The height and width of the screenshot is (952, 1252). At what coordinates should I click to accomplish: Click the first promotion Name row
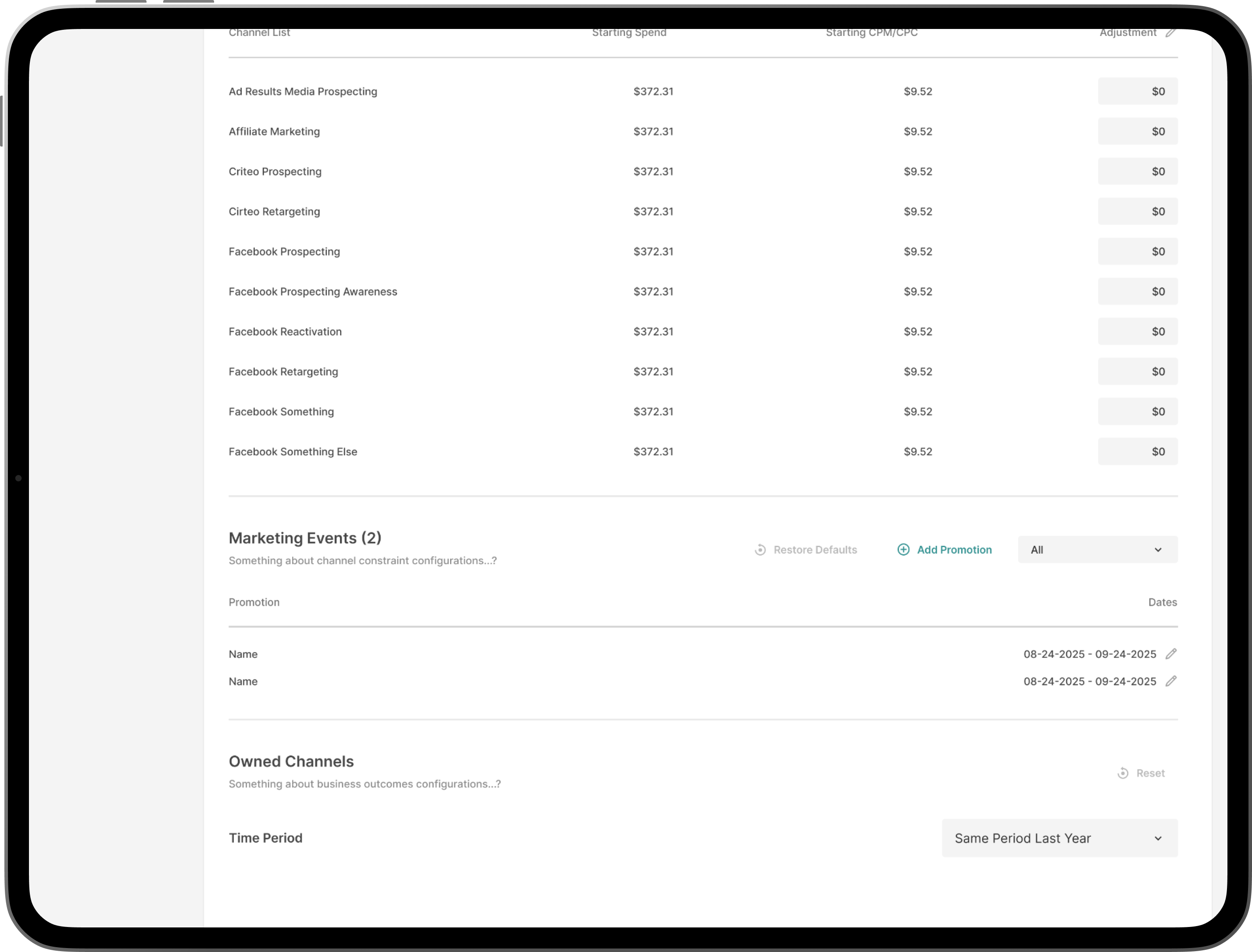click(243, 654)
